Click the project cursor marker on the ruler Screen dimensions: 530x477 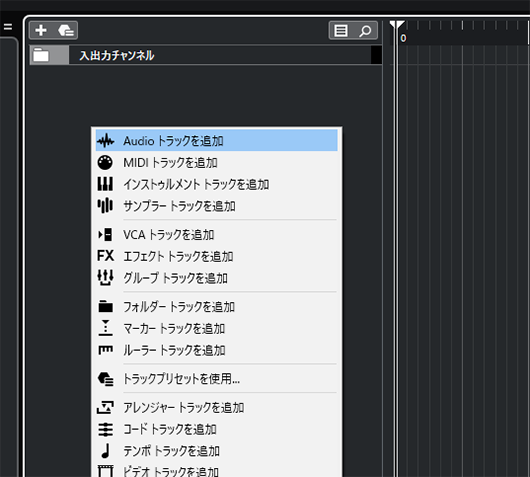[397, 25]
